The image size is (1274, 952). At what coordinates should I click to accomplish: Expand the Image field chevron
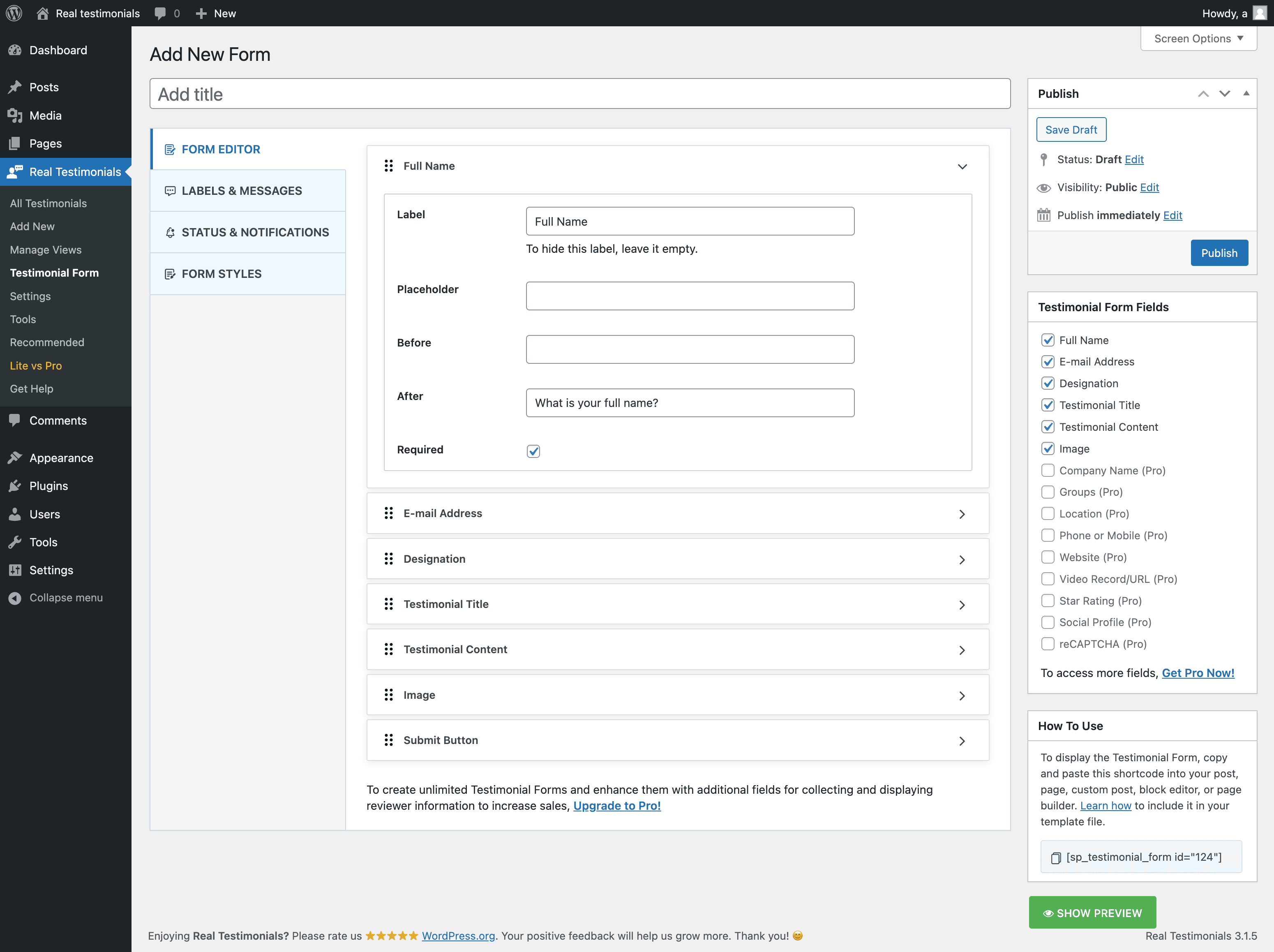(x=962, y=696)
